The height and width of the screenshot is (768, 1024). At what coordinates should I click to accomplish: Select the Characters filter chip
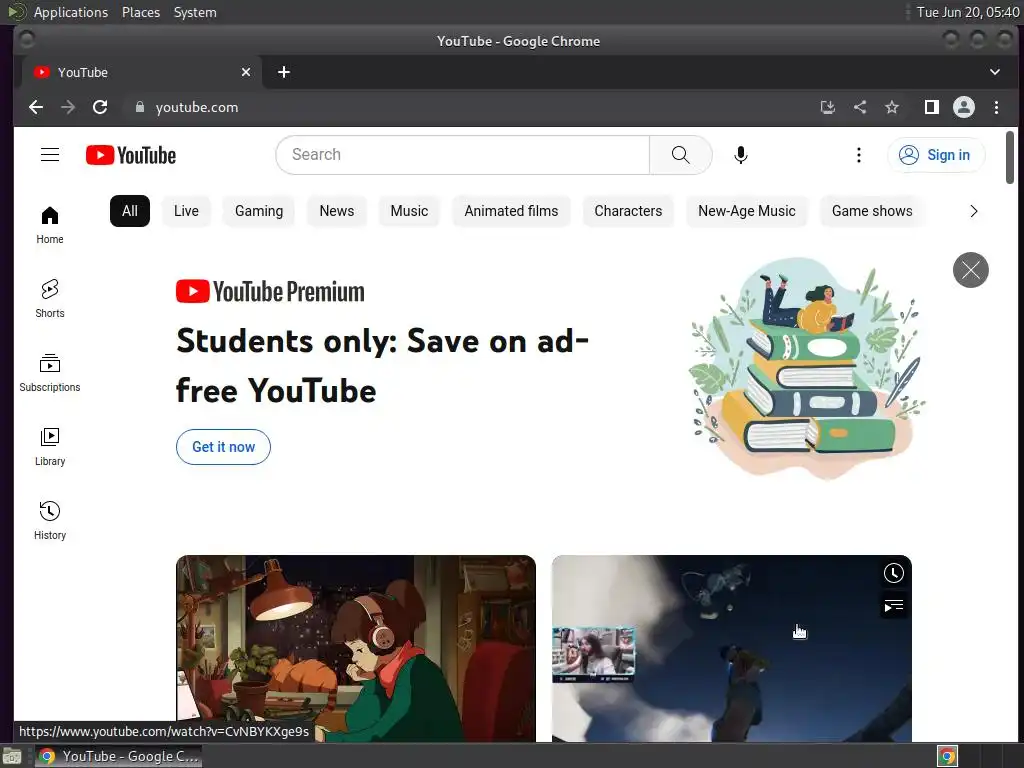click(628, 211)
